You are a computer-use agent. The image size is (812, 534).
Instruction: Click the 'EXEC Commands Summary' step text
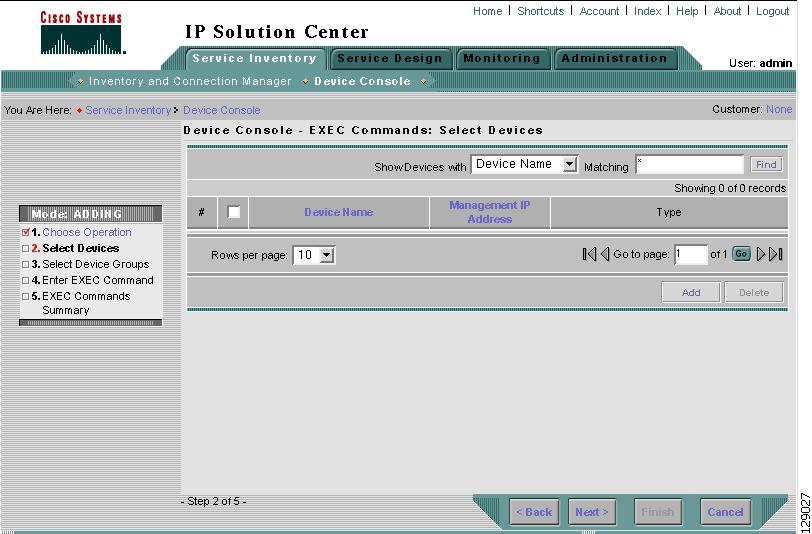click(x=86, y=303)
